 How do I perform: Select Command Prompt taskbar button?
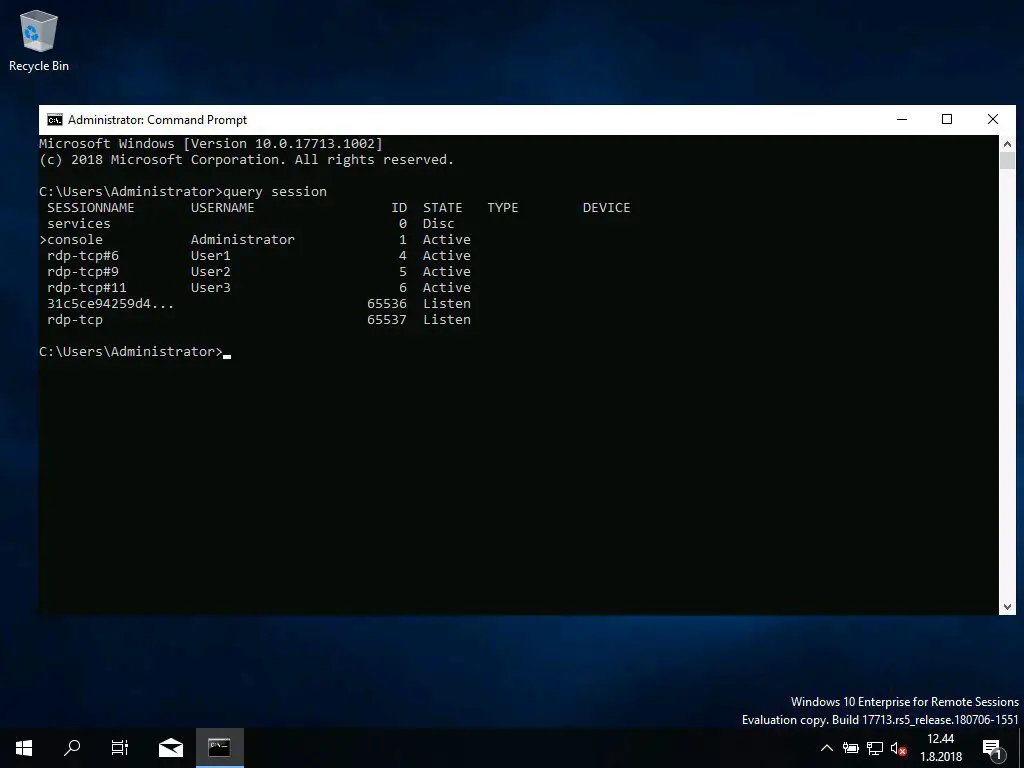coord(219,748)
